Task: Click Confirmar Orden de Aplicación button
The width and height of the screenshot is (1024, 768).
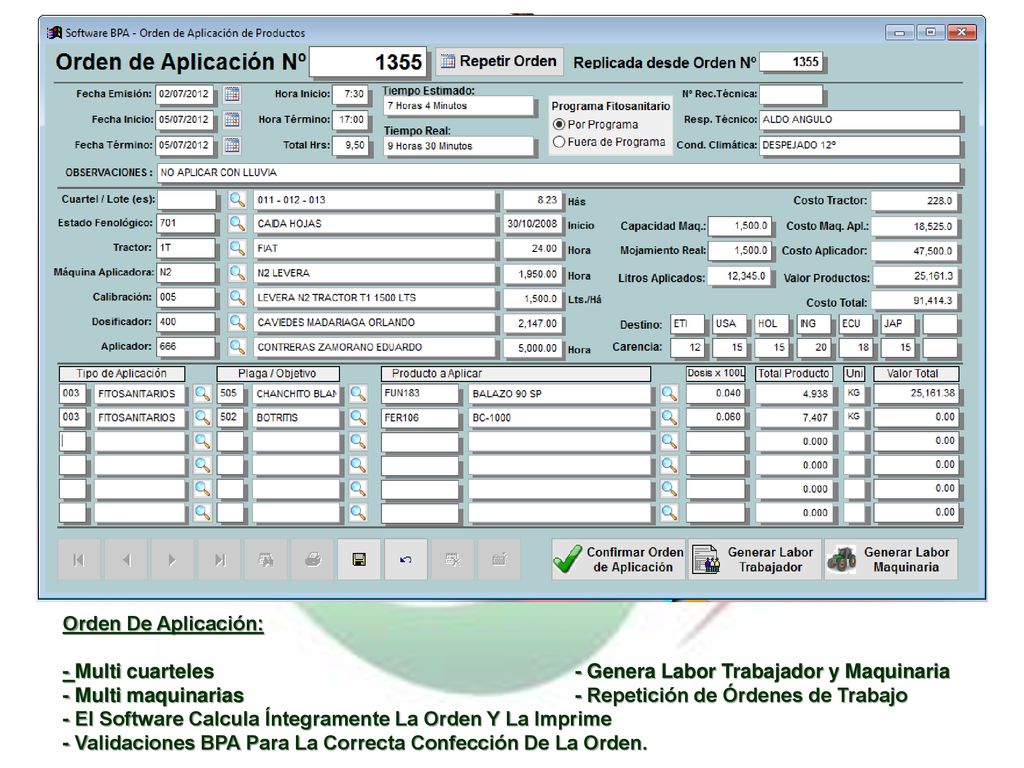Action: pos(618,560)
